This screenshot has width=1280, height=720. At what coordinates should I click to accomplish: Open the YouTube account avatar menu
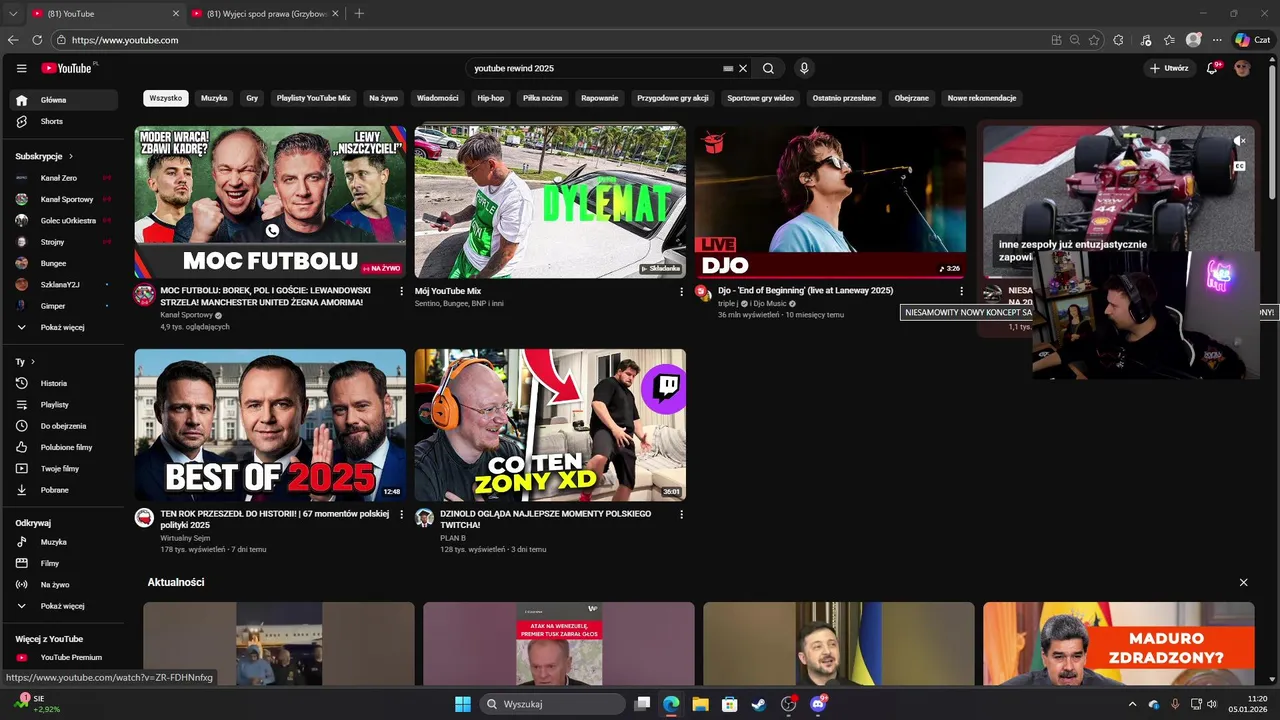pyautogui.click(x=1242, y=68)
